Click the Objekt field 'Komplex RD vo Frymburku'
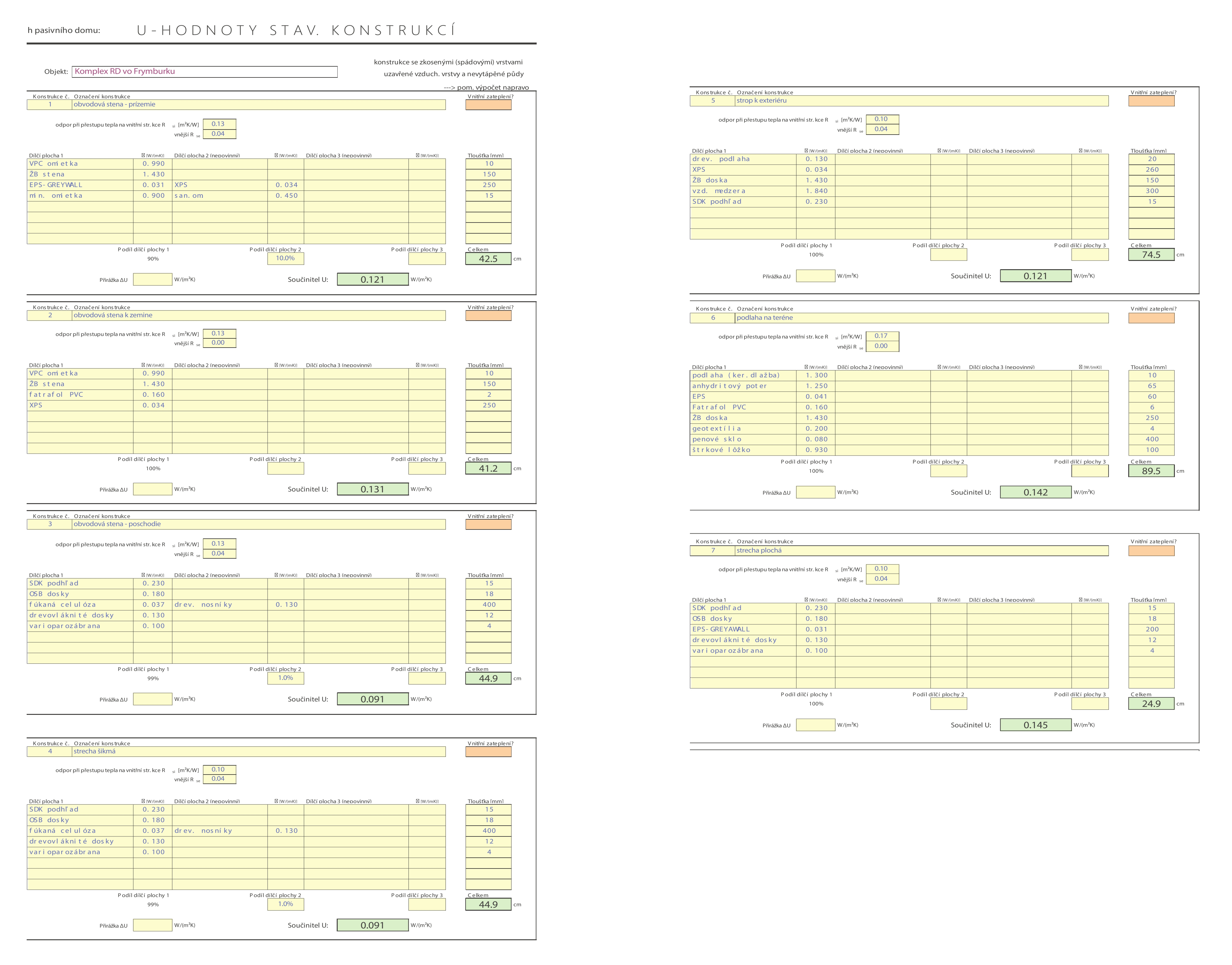 [204, 72]
